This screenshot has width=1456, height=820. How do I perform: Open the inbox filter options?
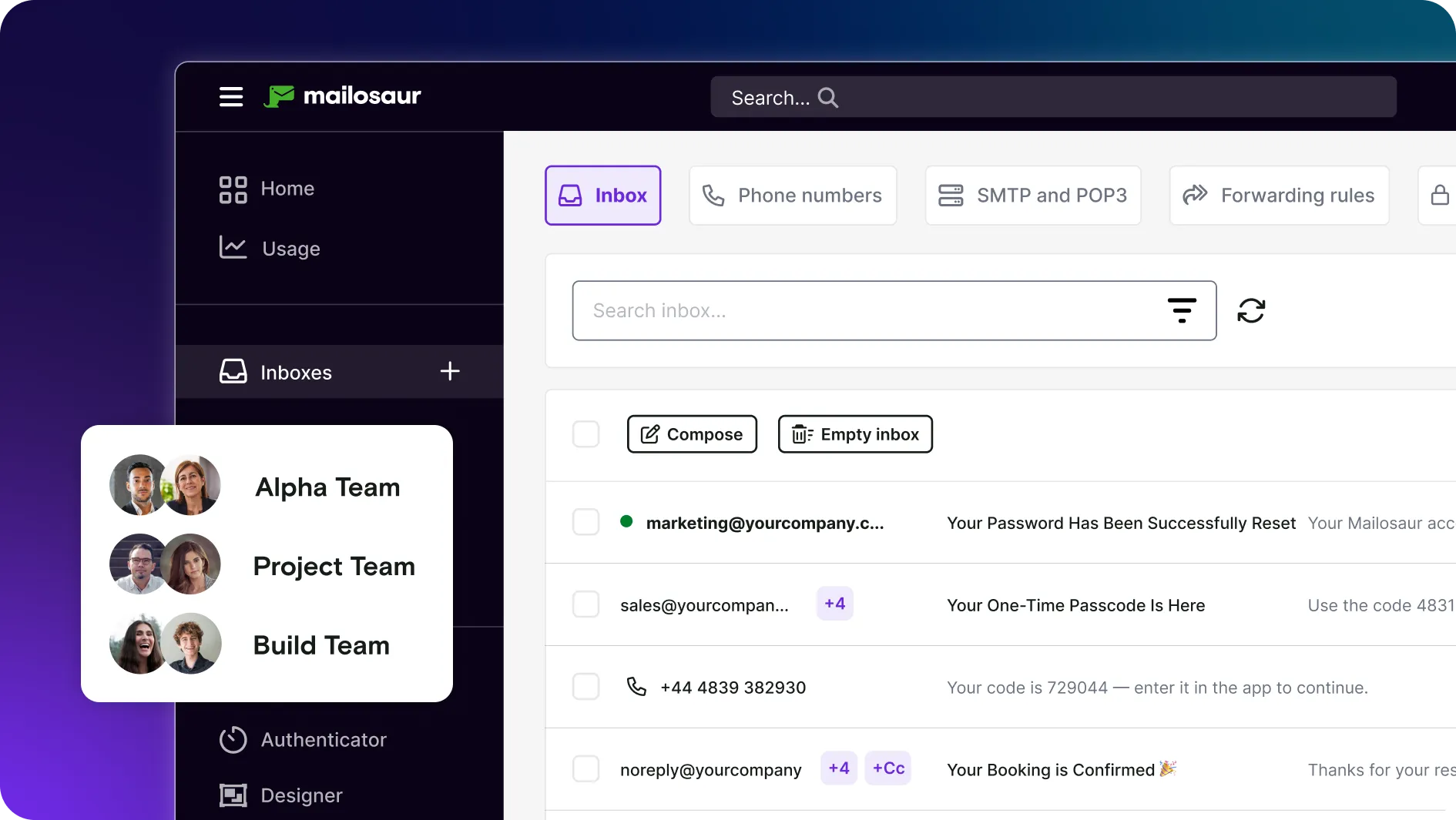[1181, 310]
